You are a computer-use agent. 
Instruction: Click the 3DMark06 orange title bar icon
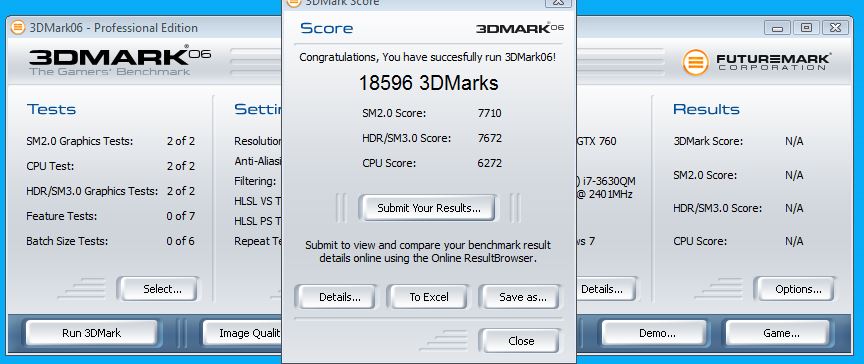(x=18, y=28)
